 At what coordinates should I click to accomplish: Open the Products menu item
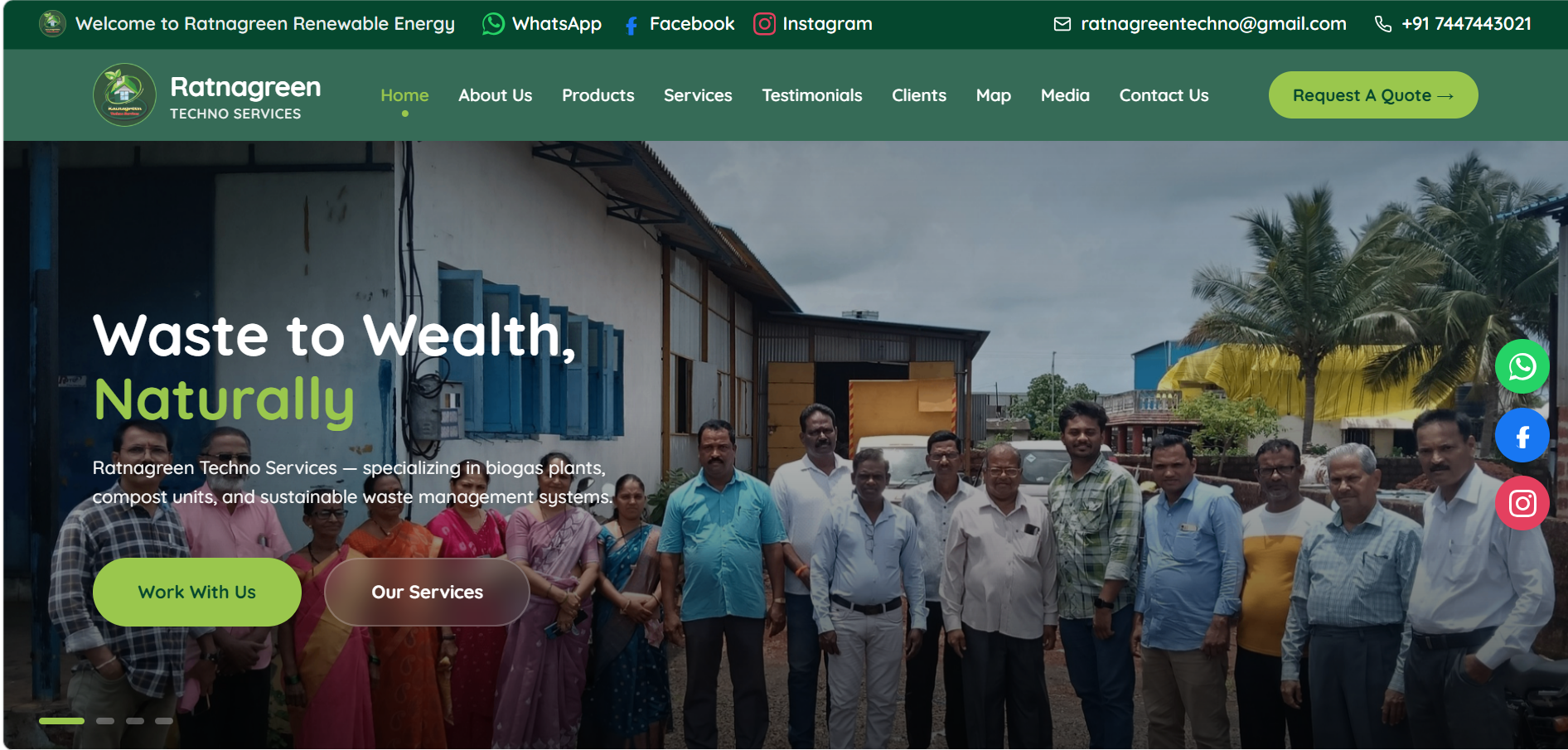click(598, 95)
